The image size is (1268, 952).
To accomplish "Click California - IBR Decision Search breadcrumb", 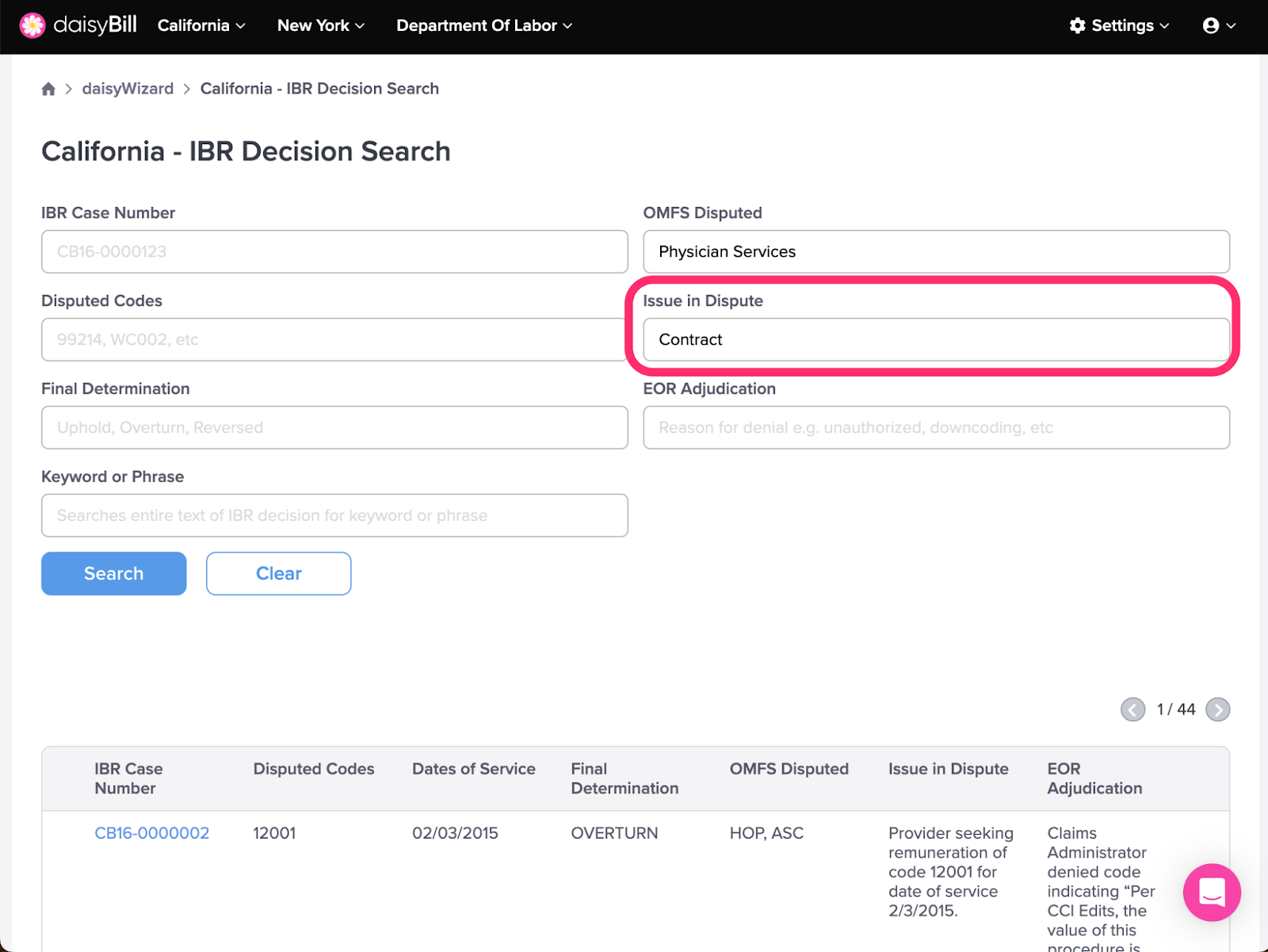I will point(319,89).
